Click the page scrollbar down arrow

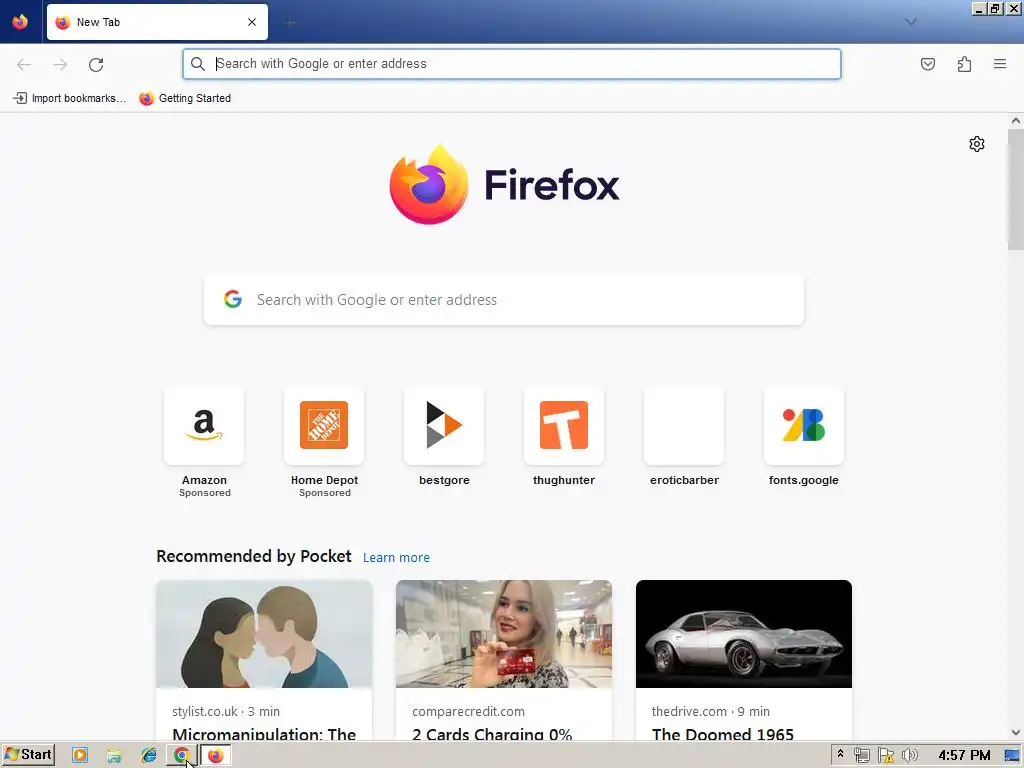click(1016, 733)
